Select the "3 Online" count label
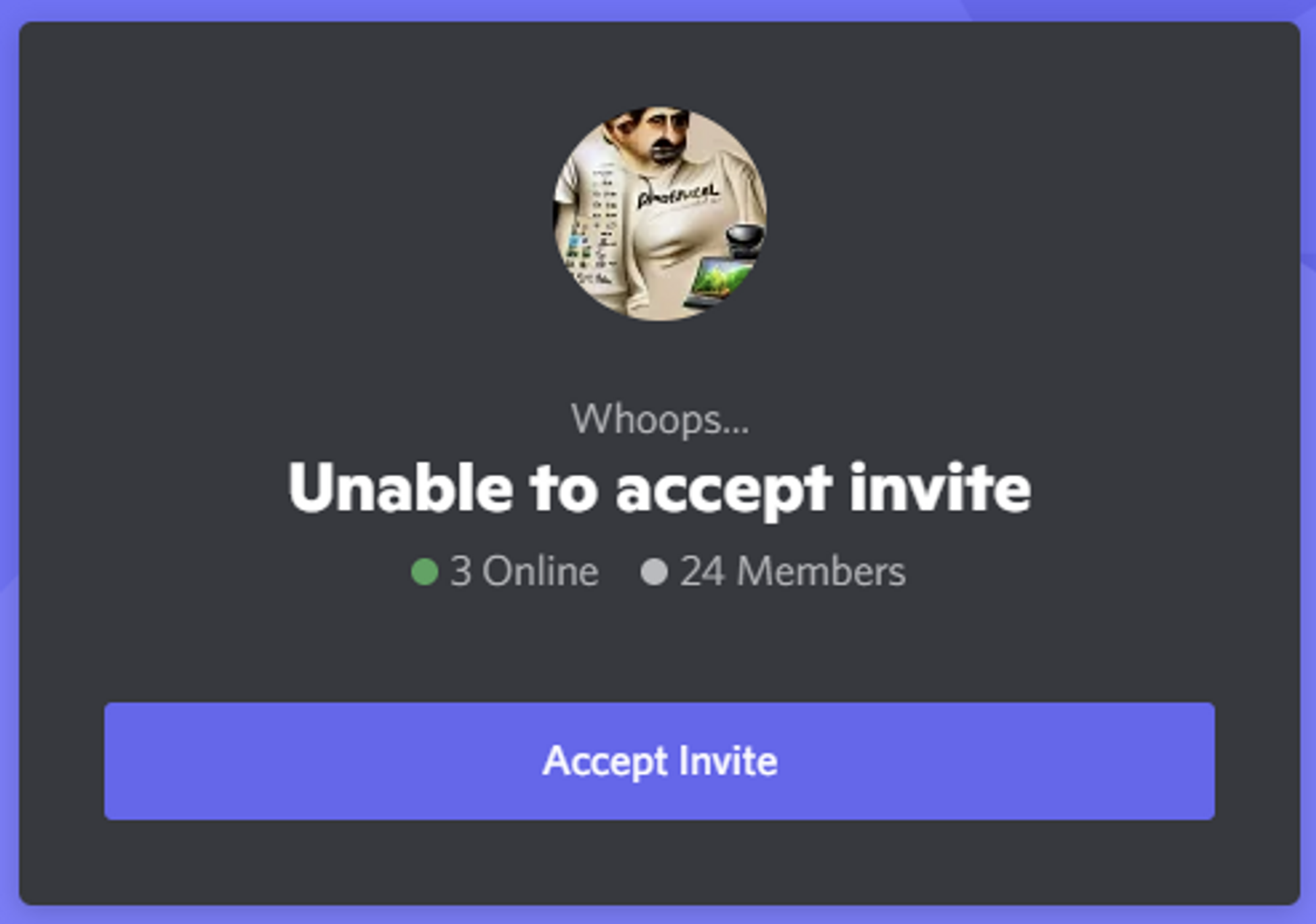Viewport: 1316px width, 924px height. point(524,571)
